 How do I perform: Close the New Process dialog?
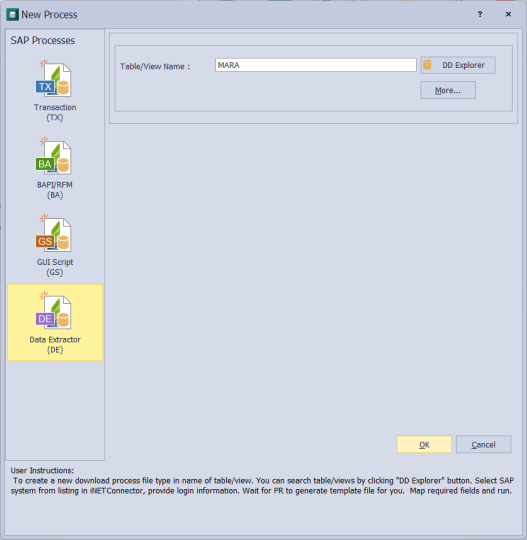click(x=508, y=14)
